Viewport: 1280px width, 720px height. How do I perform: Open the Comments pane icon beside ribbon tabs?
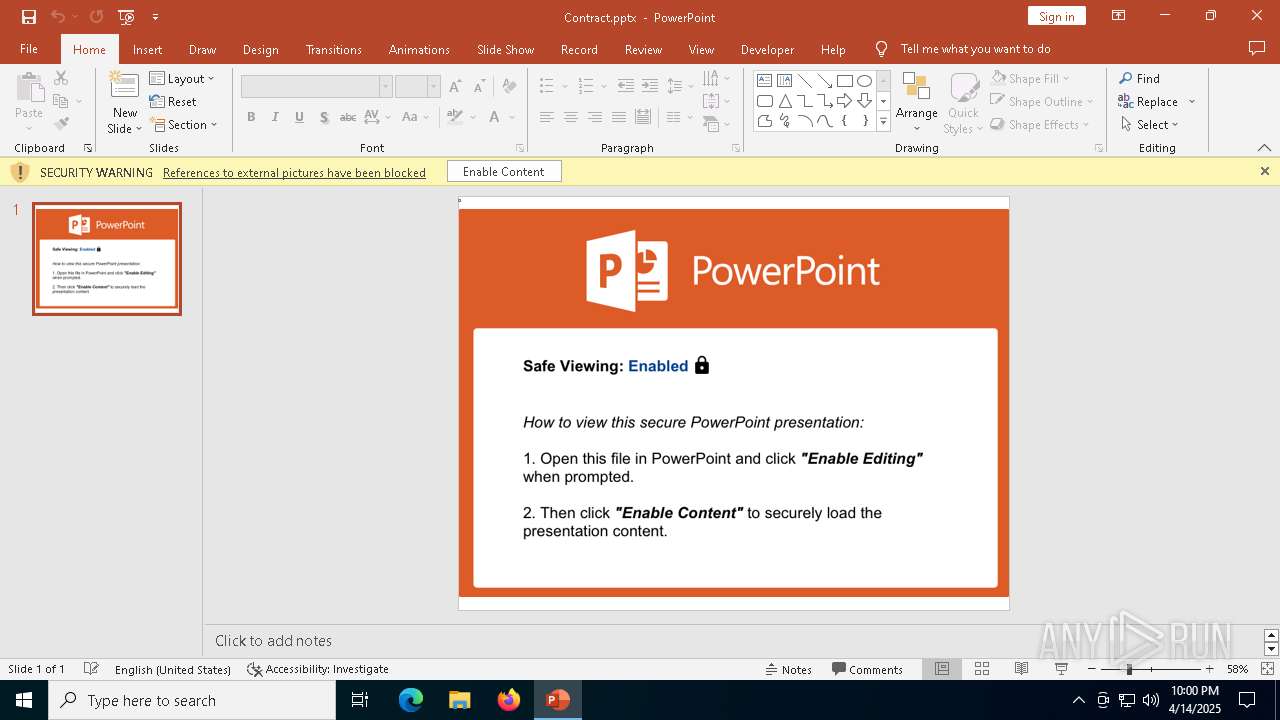pyautogui.click(x=1257, y=48)
